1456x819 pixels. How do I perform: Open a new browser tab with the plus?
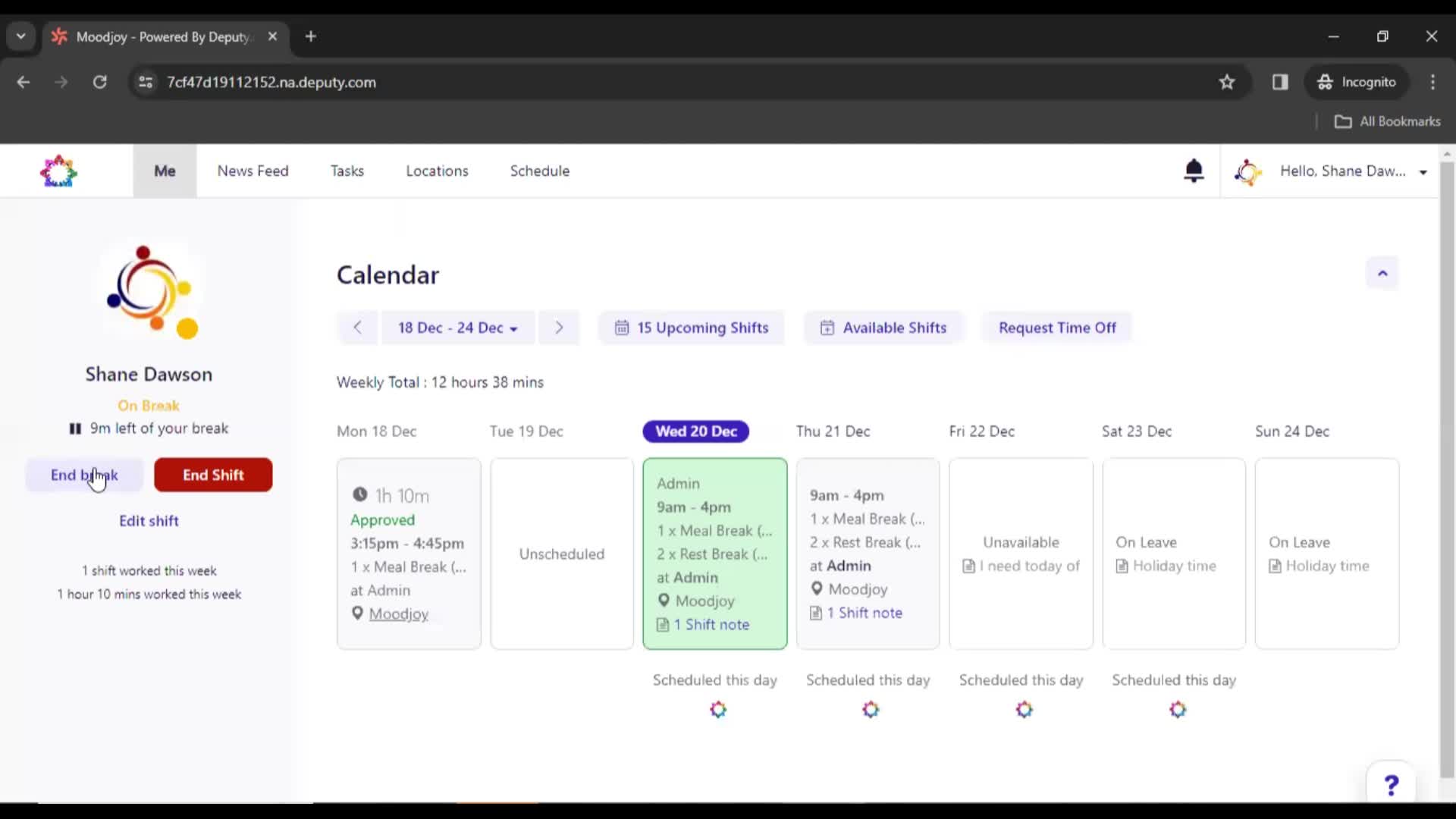coord(311,36)
